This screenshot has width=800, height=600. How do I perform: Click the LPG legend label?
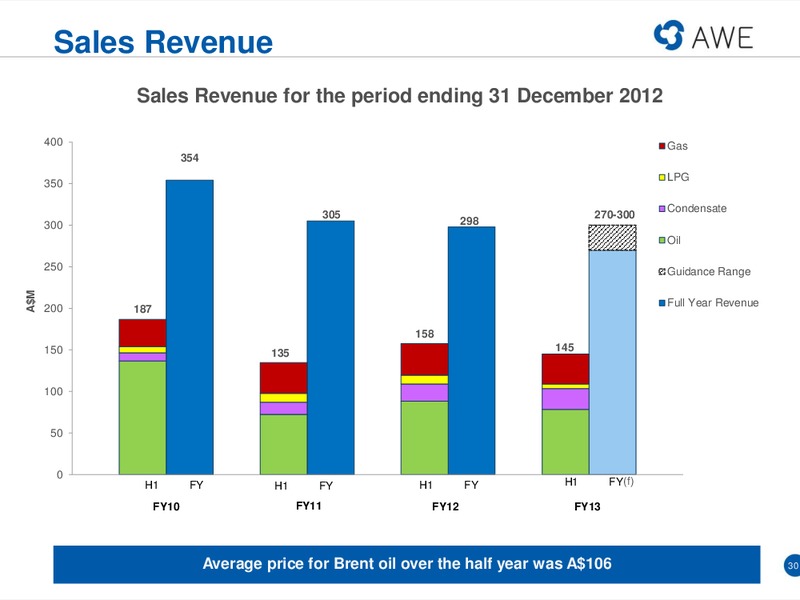click(x=678, y=177)
